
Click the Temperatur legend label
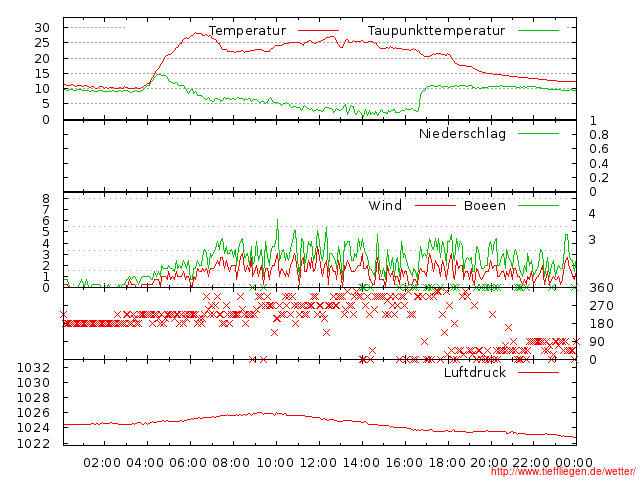click(x=247, y=31)
